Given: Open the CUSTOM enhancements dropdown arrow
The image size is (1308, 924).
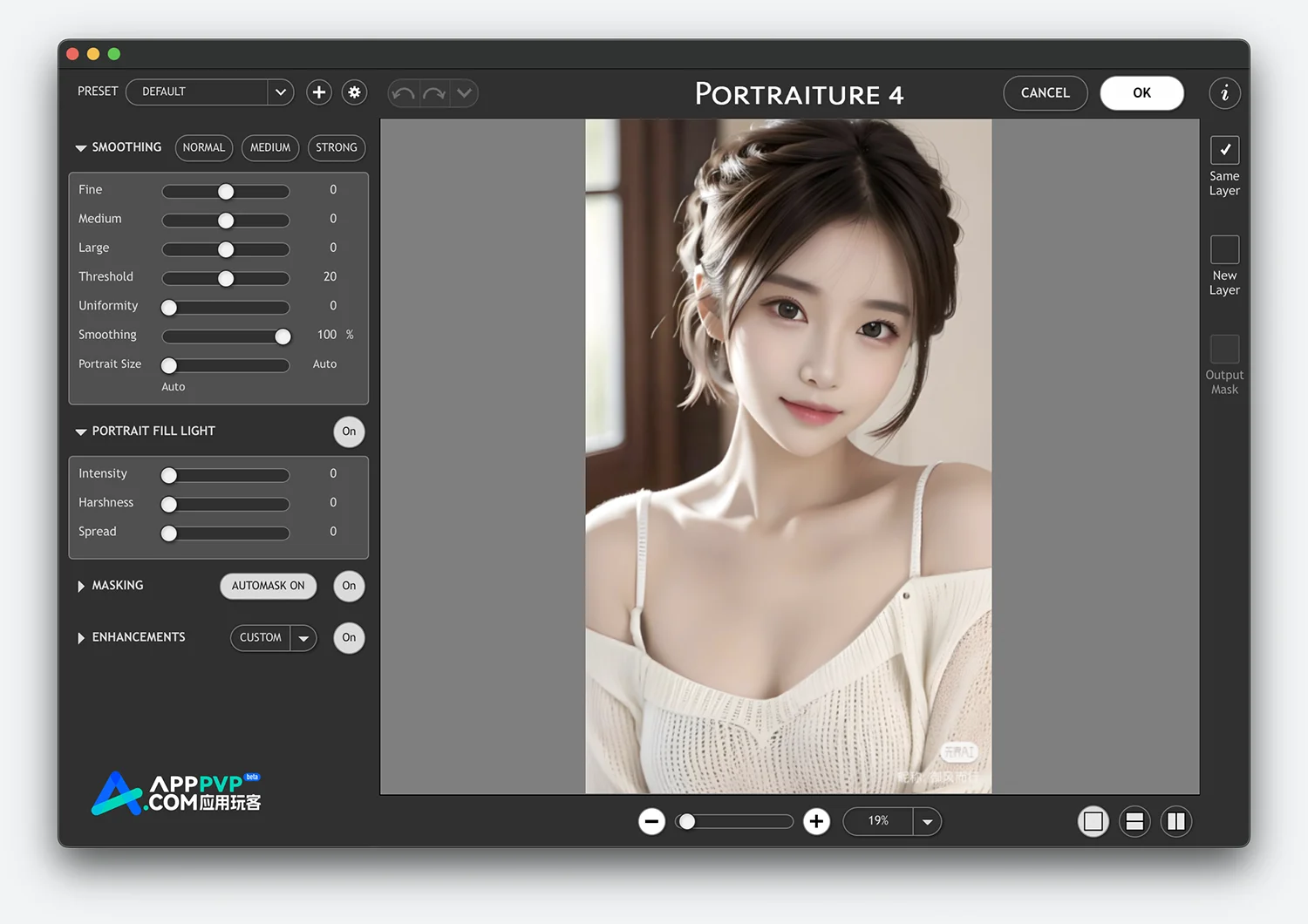Looking at the screenshot, I should coord(303,638).
